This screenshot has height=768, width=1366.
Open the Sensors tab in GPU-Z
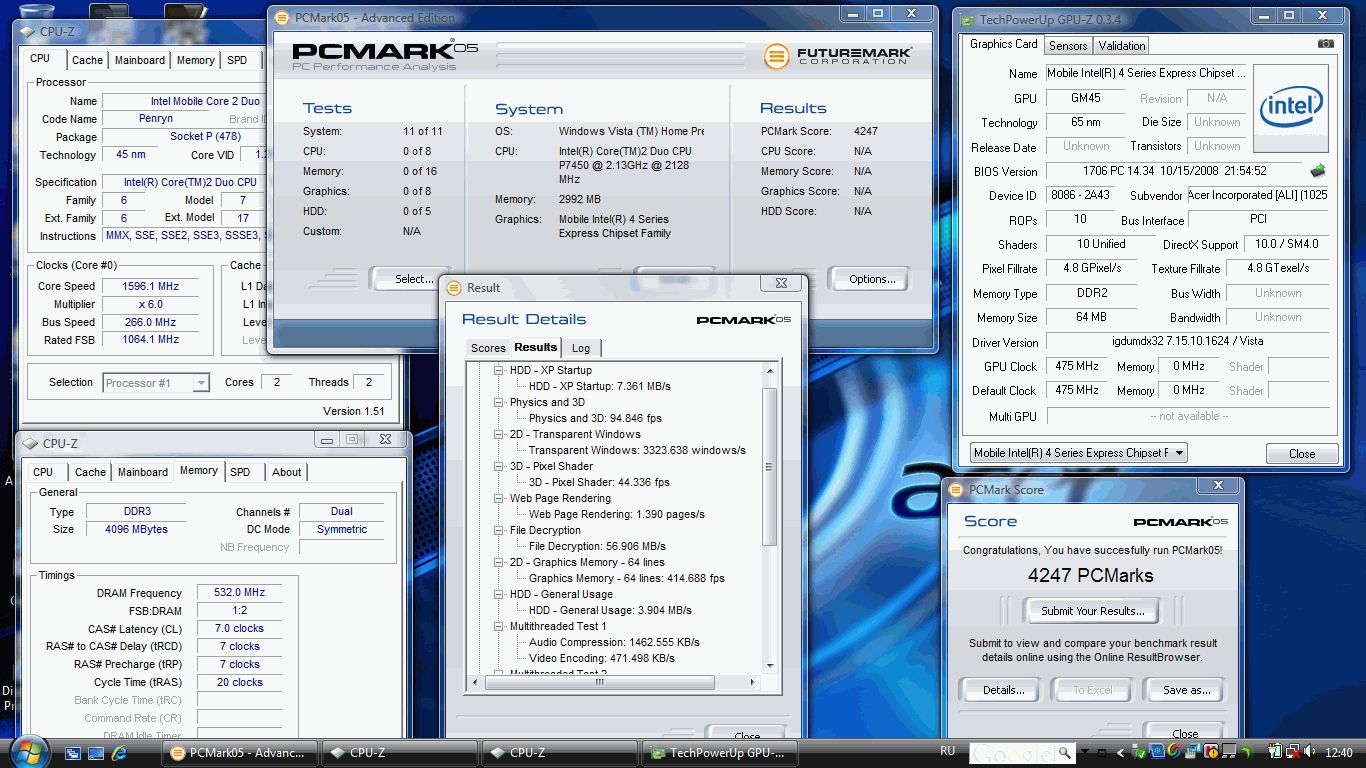tap(1068, 46)
